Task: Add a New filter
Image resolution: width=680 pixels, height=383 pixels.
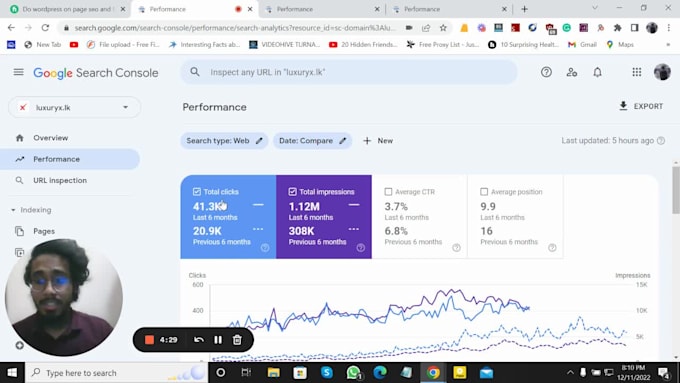Action: [x=378, y=141]
